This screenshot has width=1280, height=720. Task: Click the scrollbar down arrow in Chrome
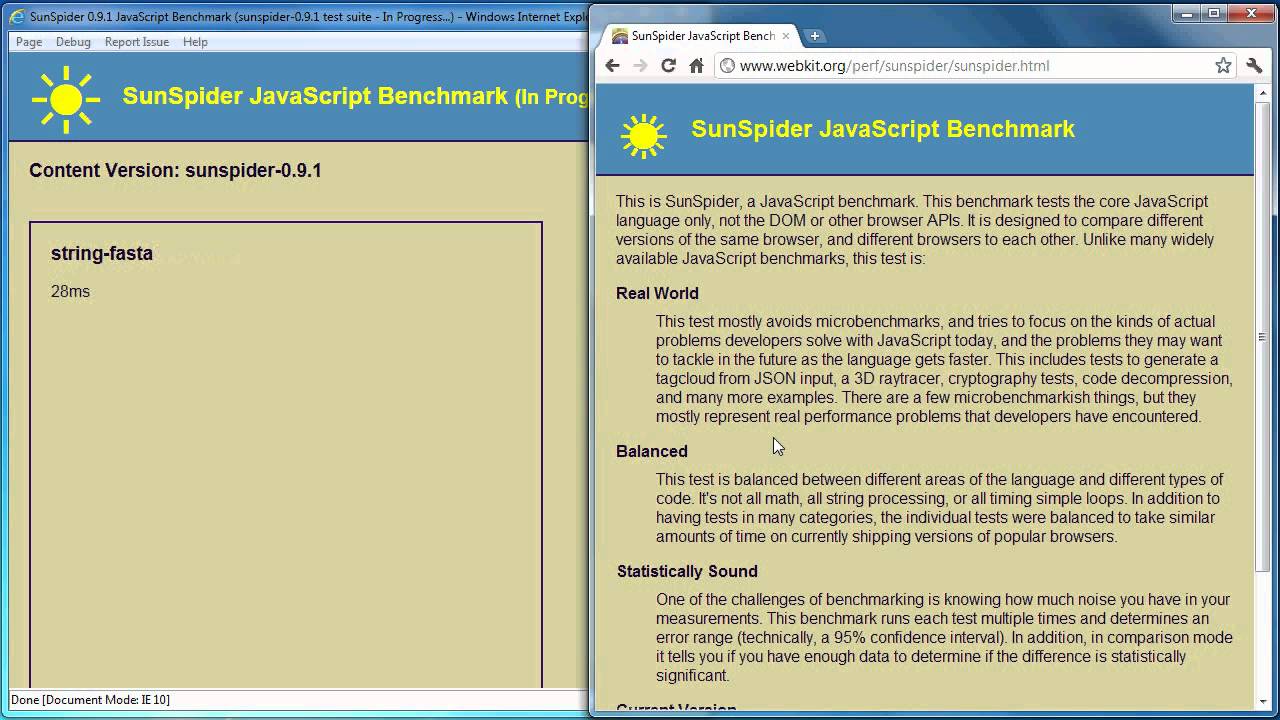(1262, 701)
